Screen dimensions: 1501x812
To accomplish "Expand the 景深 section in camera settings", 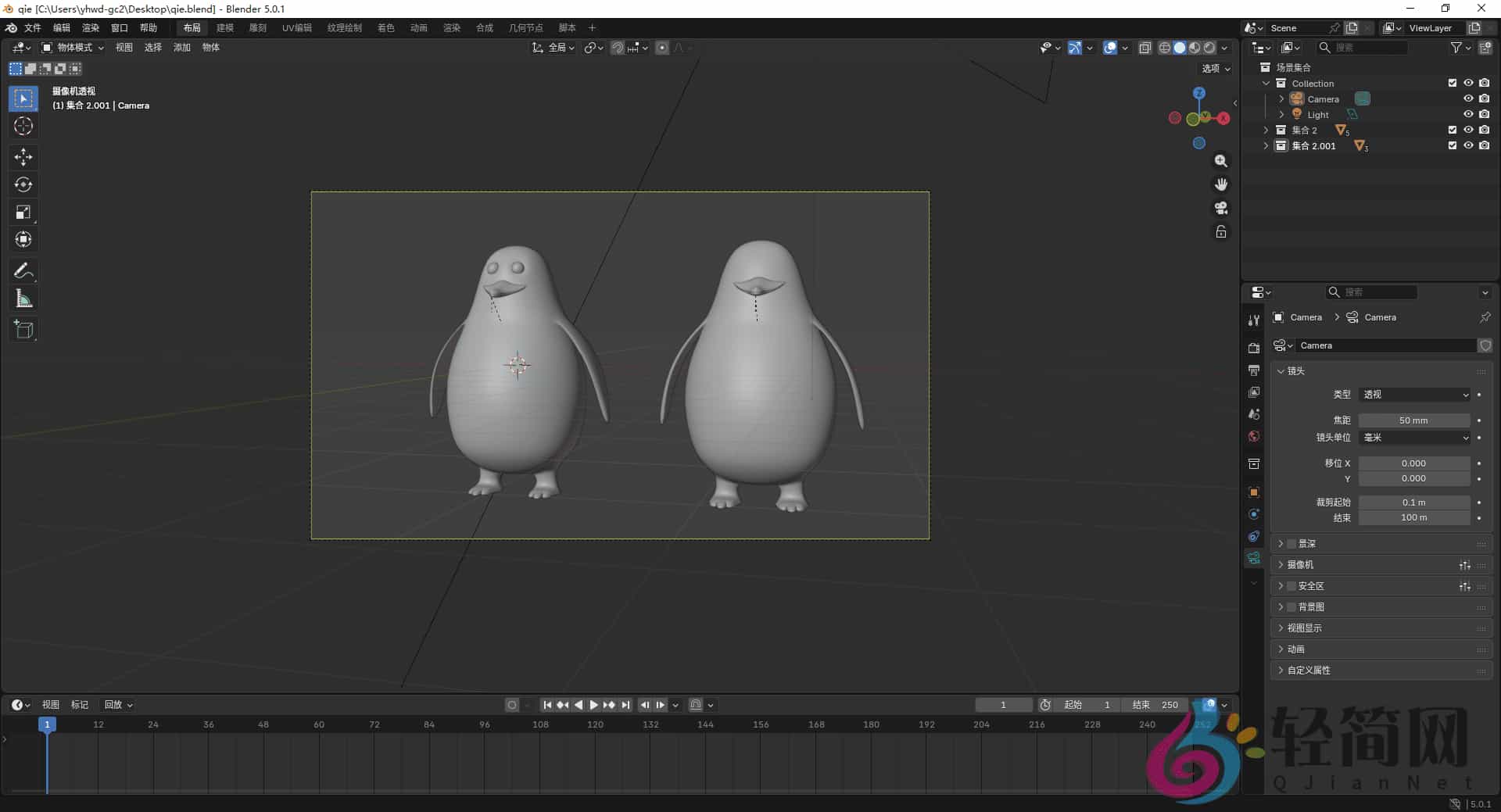I will coord(1300,543).
